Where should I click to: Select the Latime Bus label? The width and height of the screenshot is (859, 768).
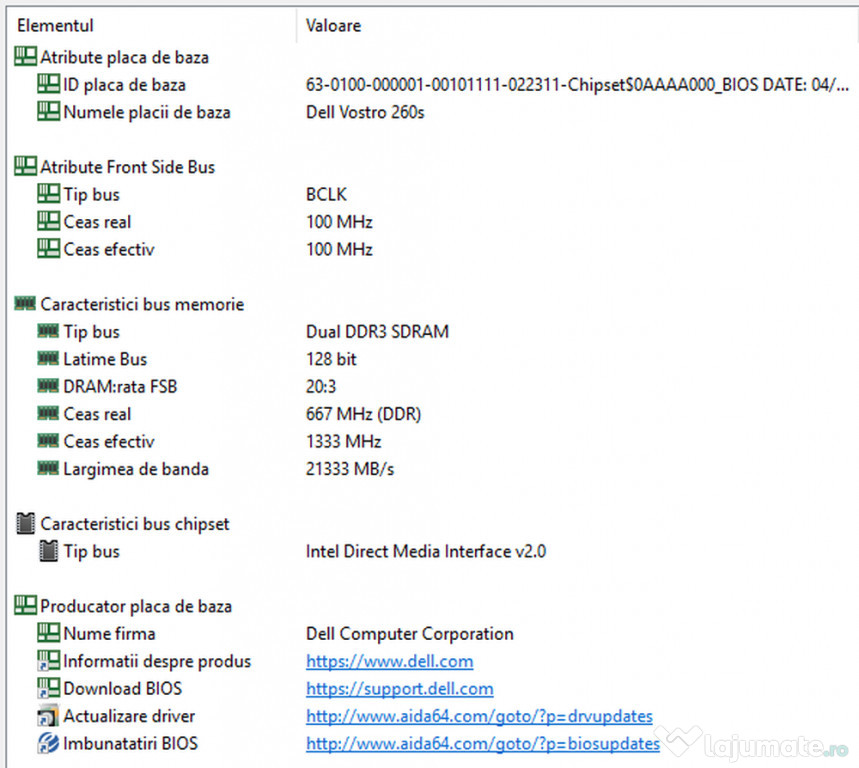click(105, 359)
